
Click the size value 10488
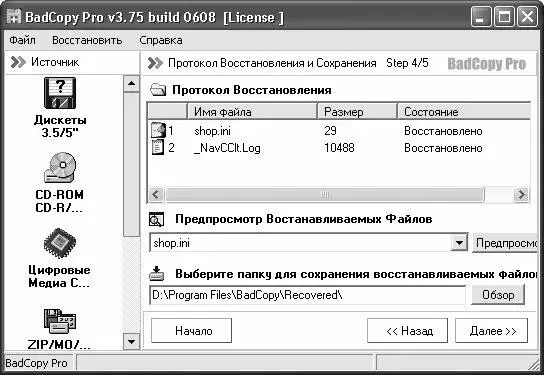tap(339, 148)
